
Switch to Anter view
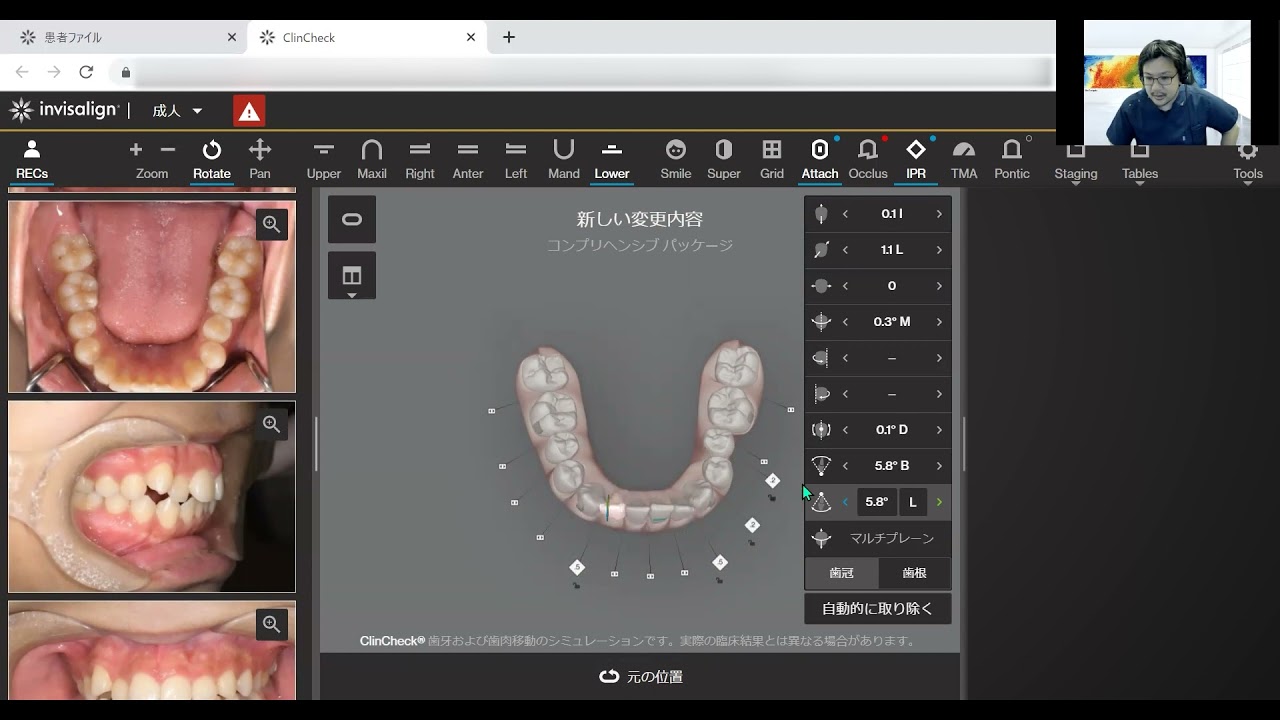pos(468,160)
